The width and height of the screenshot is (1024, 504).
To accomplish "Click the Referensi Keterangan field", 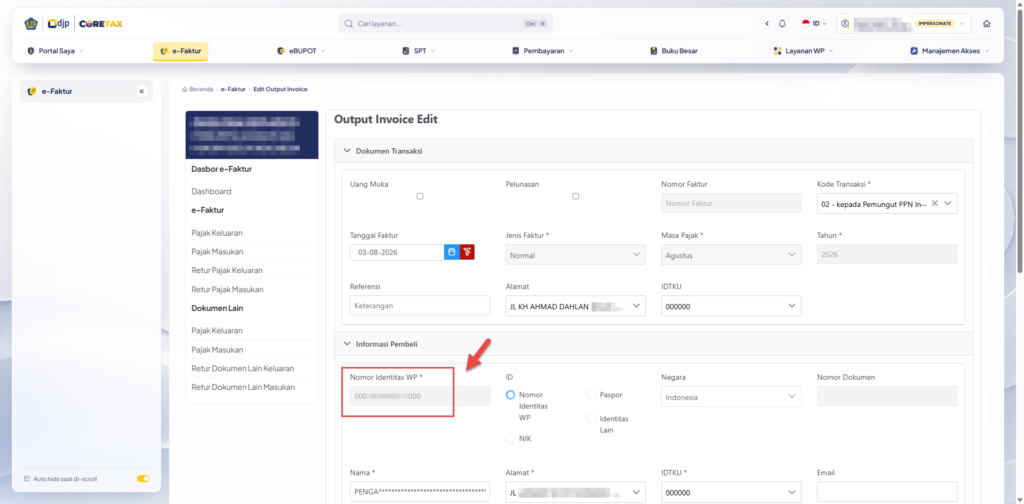I will 420,305.
